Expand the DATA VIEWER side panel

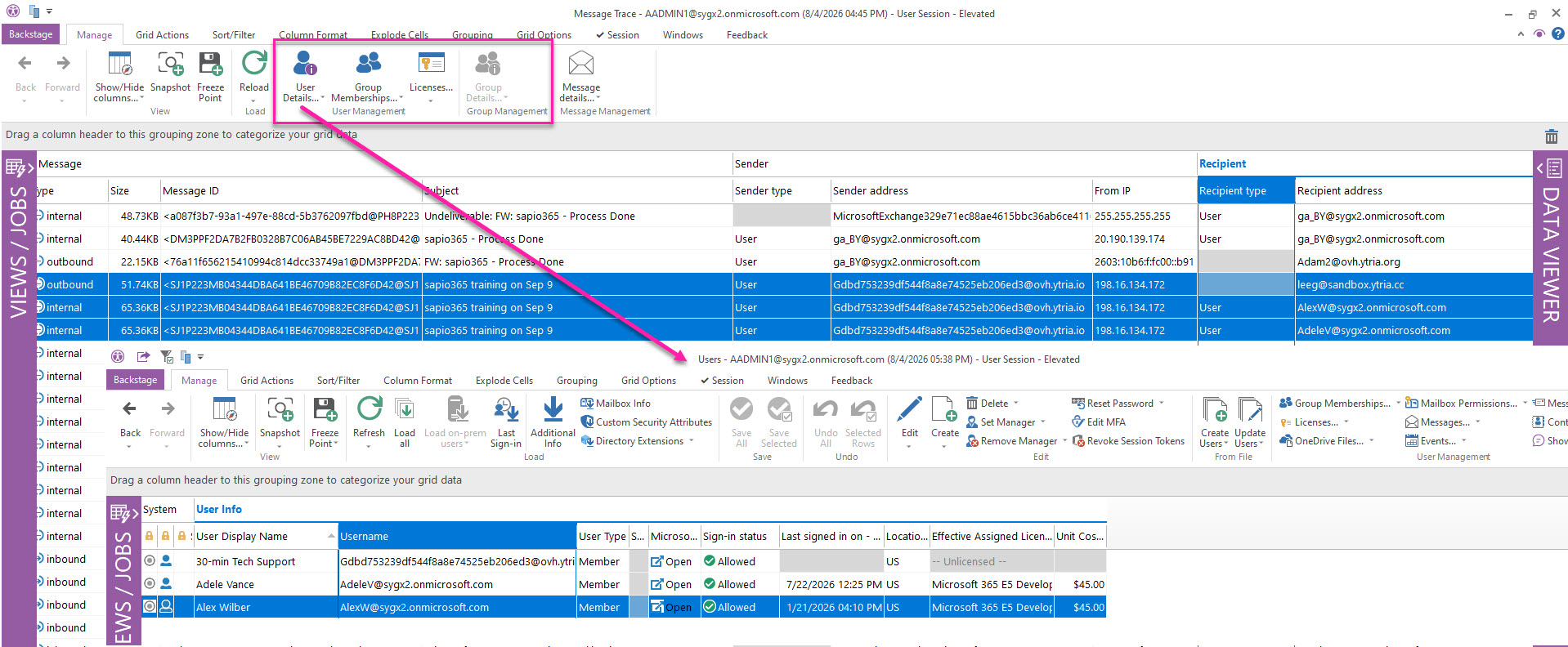pos(1550,248)
